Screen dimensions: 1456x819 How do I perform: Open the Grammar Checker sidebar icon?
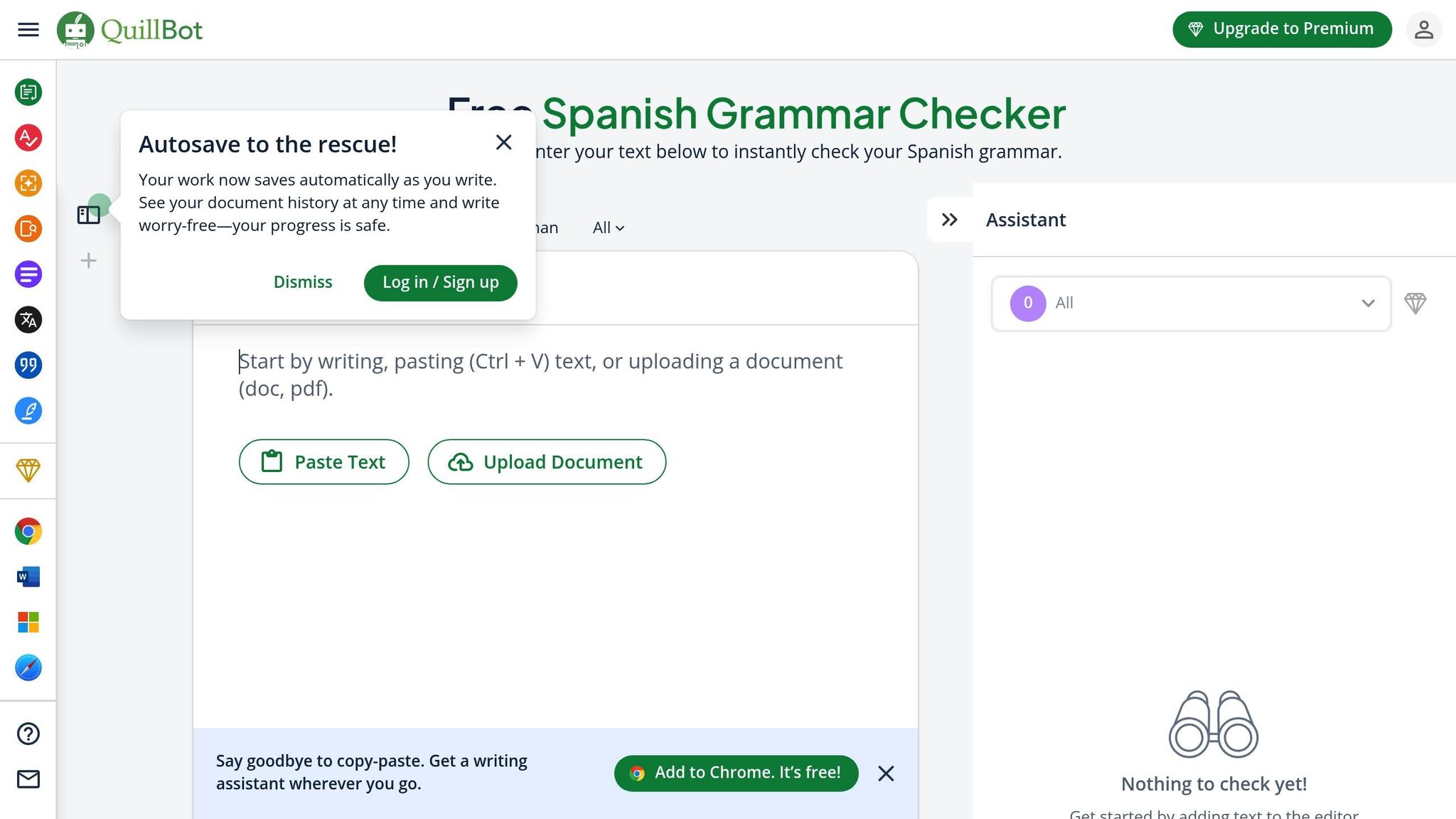28,138
